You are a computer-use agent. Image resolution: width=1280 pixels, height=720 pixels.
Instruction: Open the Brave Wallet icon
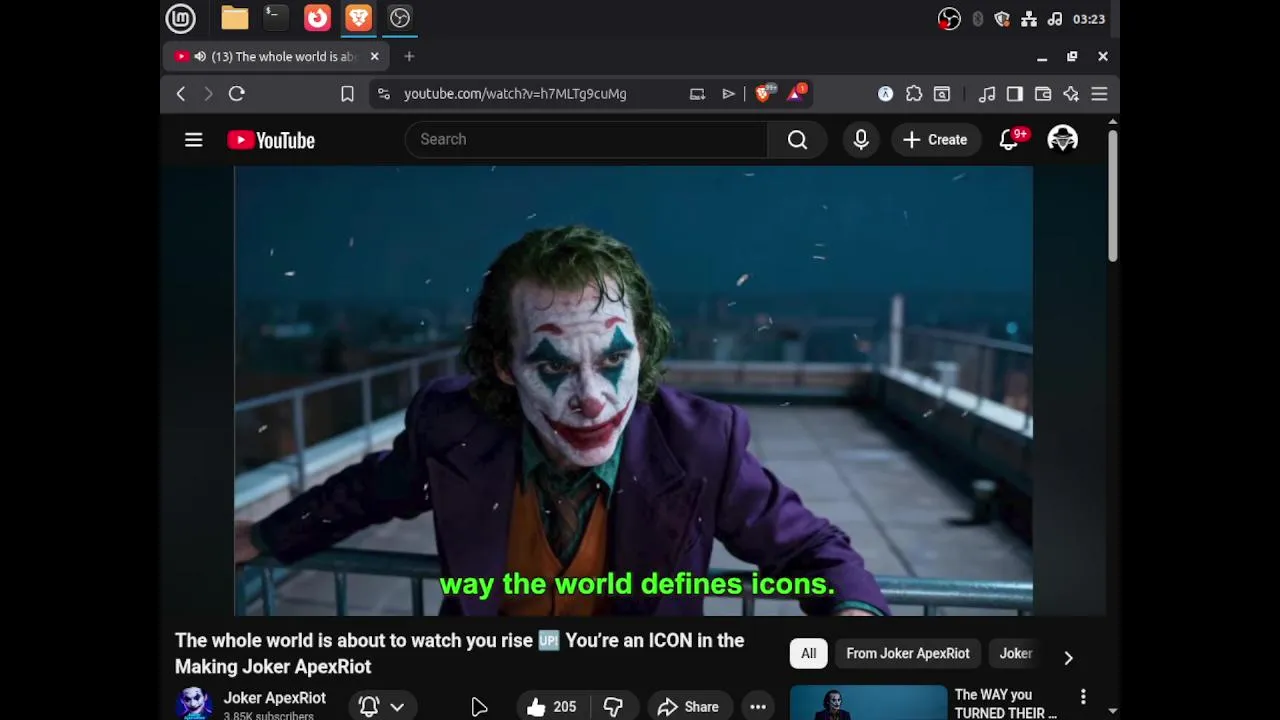point(1043,94)
